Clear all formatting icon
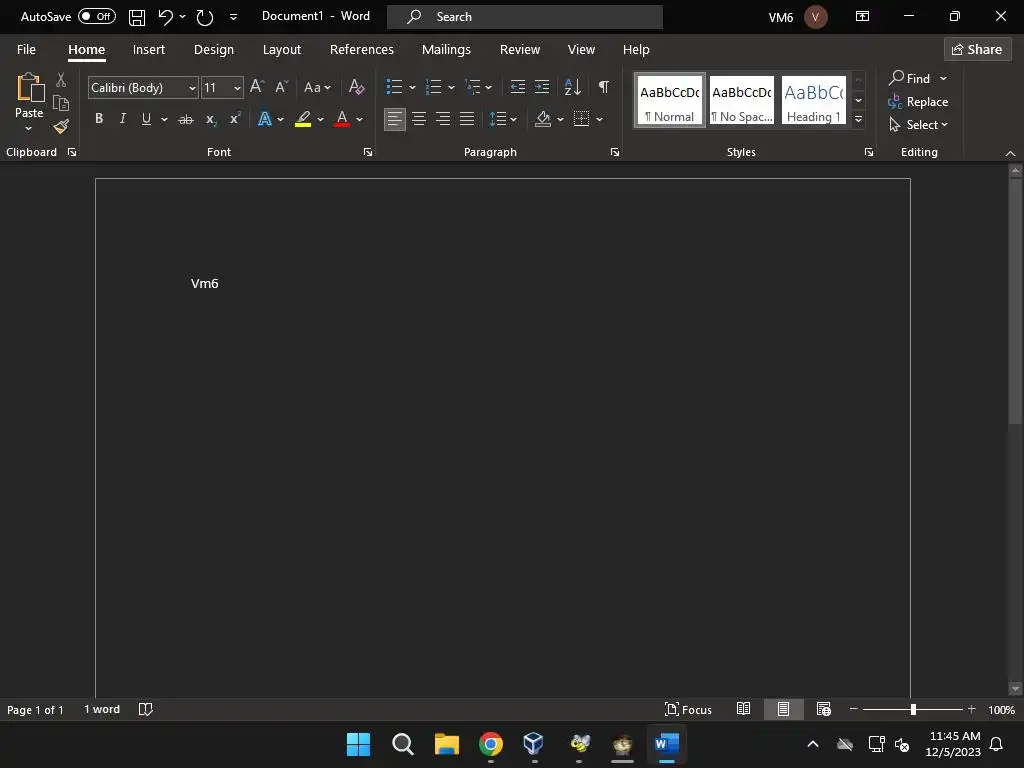This screenshot has height=768, width=1024. (x=357, y=87)
